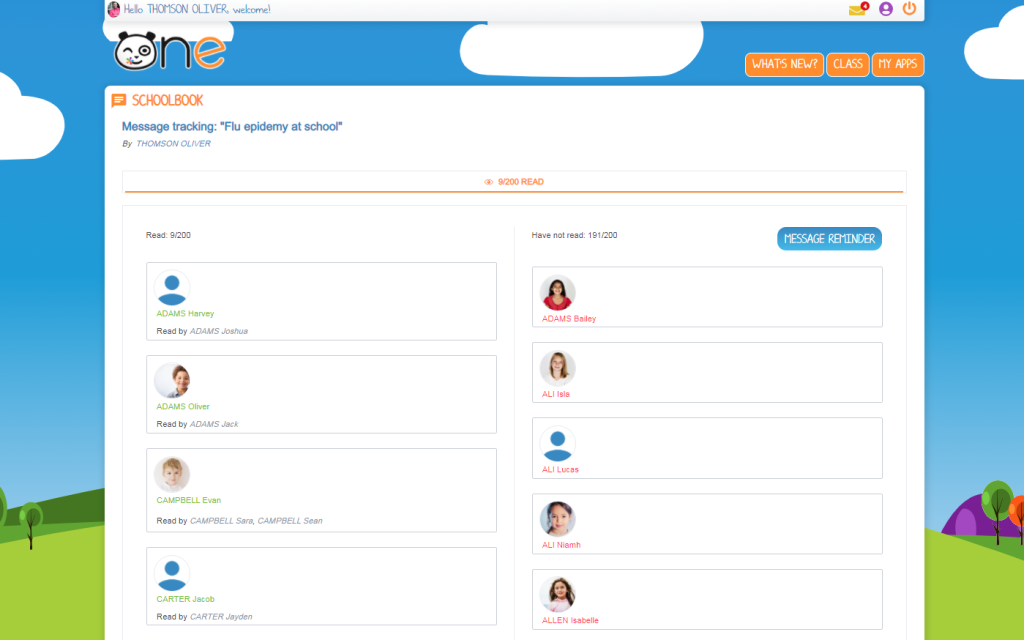Click the ALLEN Isabelle name

coord(570,620)
